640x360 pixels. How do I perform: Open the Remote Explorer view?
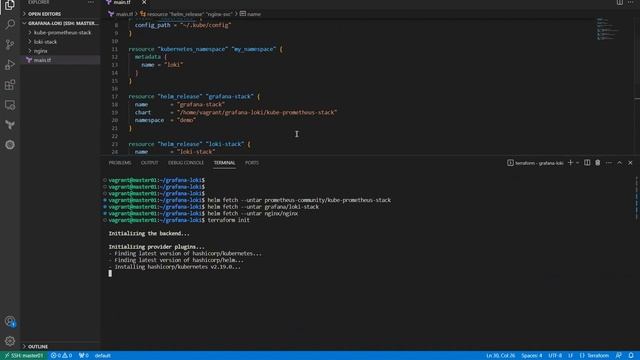10,105
